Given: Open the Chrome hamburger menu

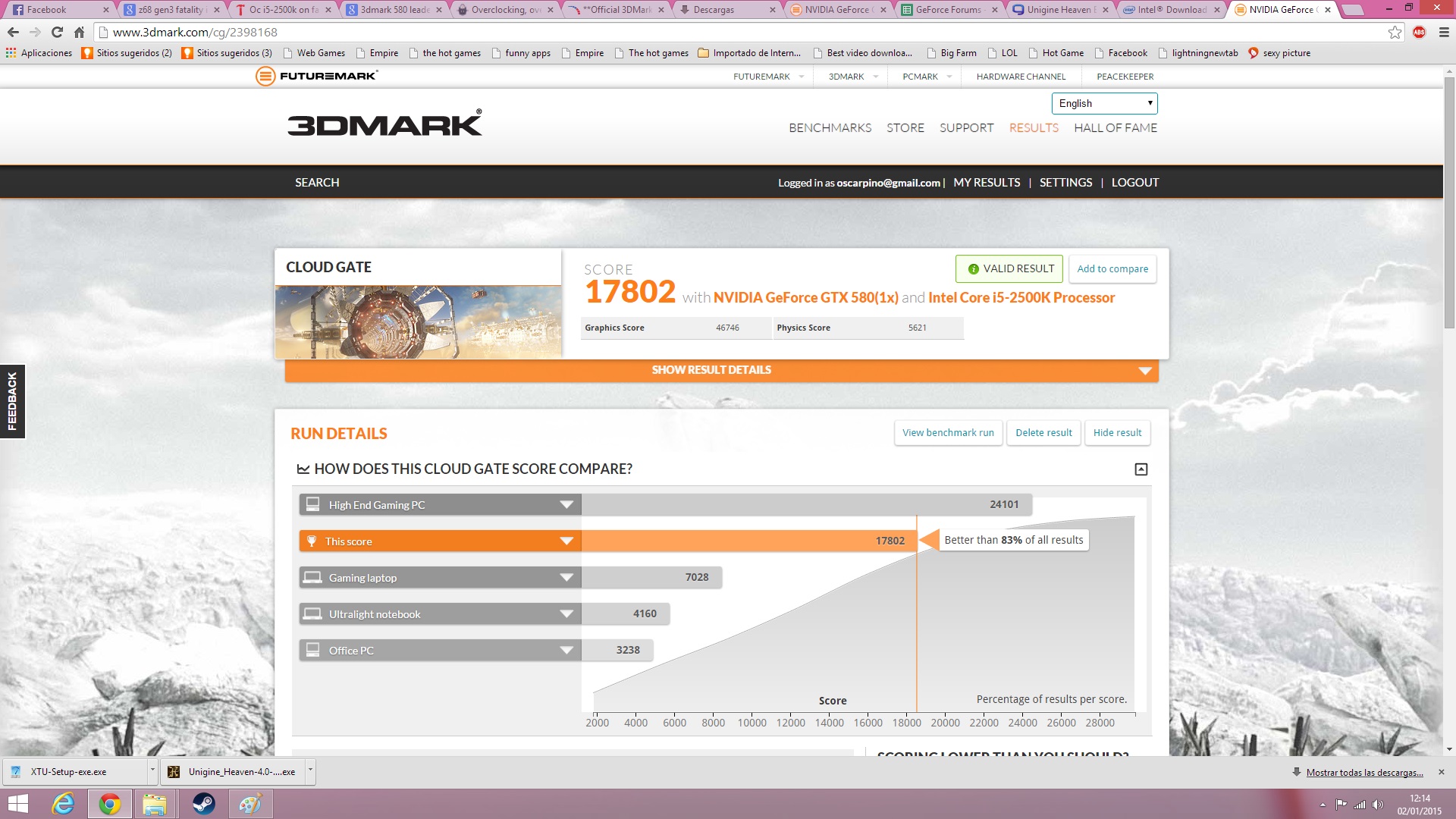Looking at the screenshot, I should (1443, 32).
